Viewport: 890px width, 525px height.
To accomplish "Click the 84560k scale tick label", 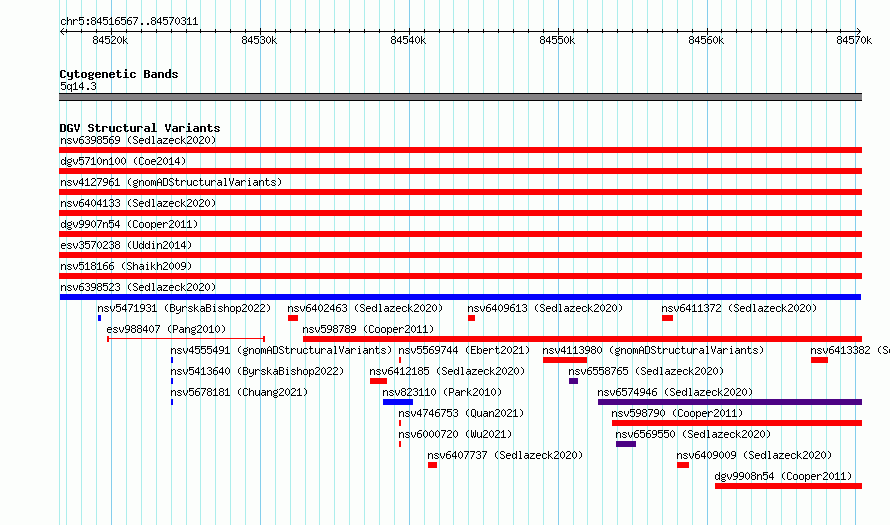I will [706, 40].
